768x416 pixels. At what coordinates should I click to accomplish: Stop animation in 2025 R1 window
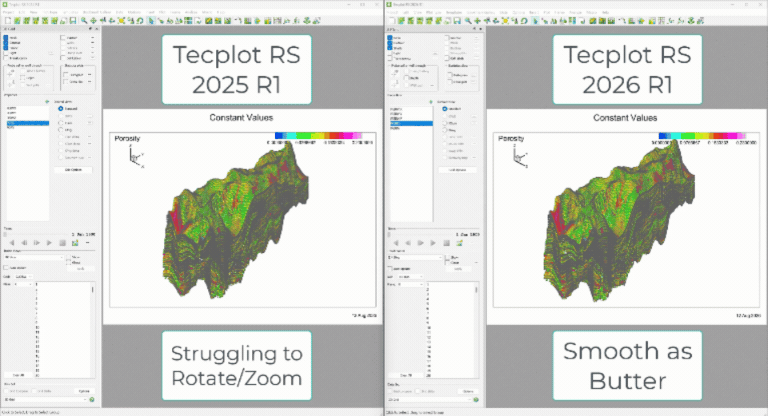(x=62, y=243)
